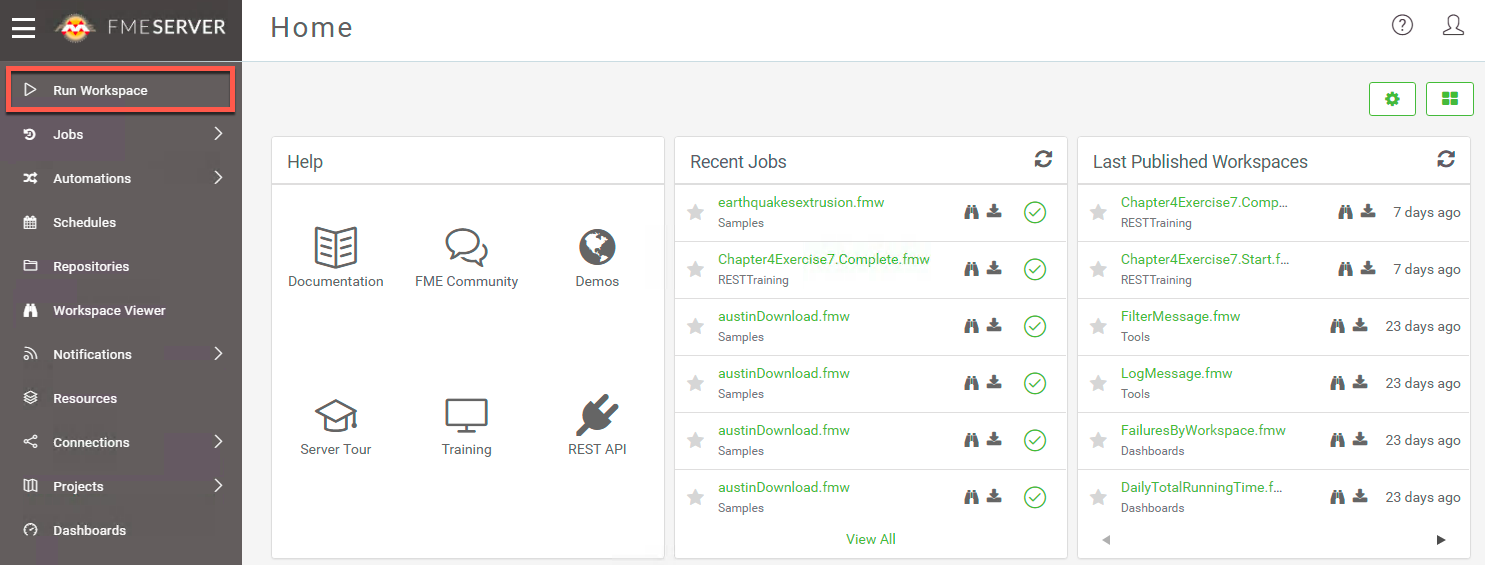Image resolution: width=1485 pixels, height=565 pixels.
Task: Download FilterMessage.fmw workspace
Action: pyautogui.click(x=1360, y=325)
